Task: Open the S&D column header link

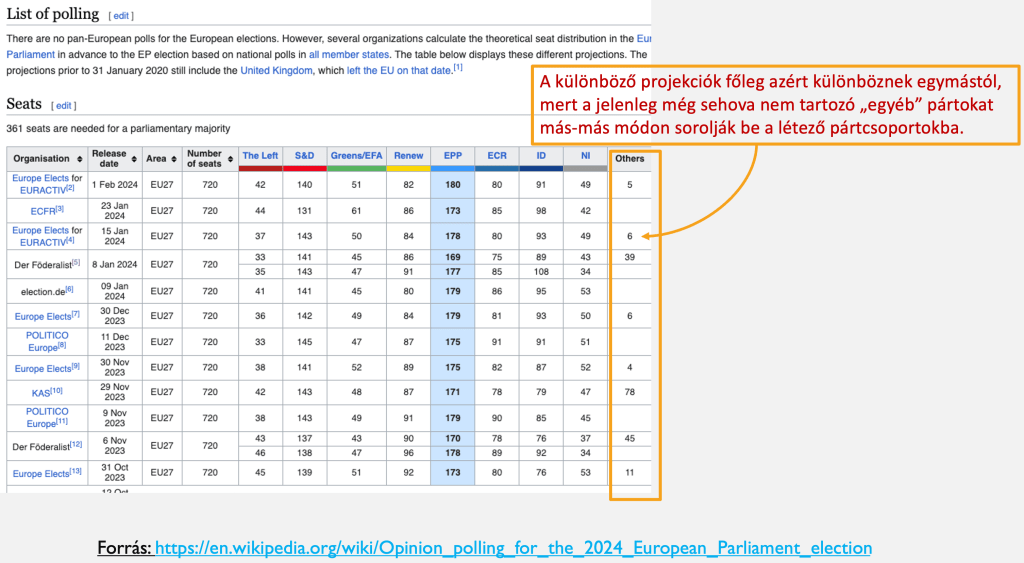Action: (x=304, y=156)
